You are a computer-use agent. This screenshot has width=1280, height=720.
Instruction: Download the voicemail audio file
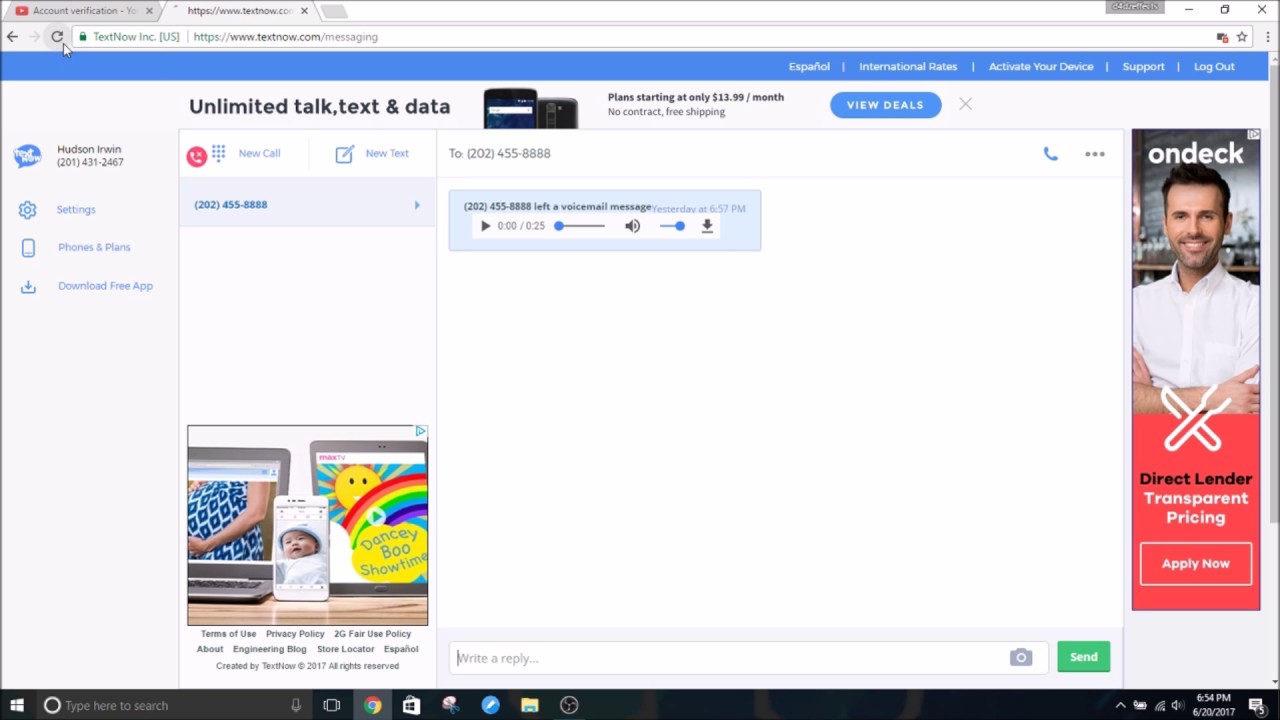(x=707, y=226)
